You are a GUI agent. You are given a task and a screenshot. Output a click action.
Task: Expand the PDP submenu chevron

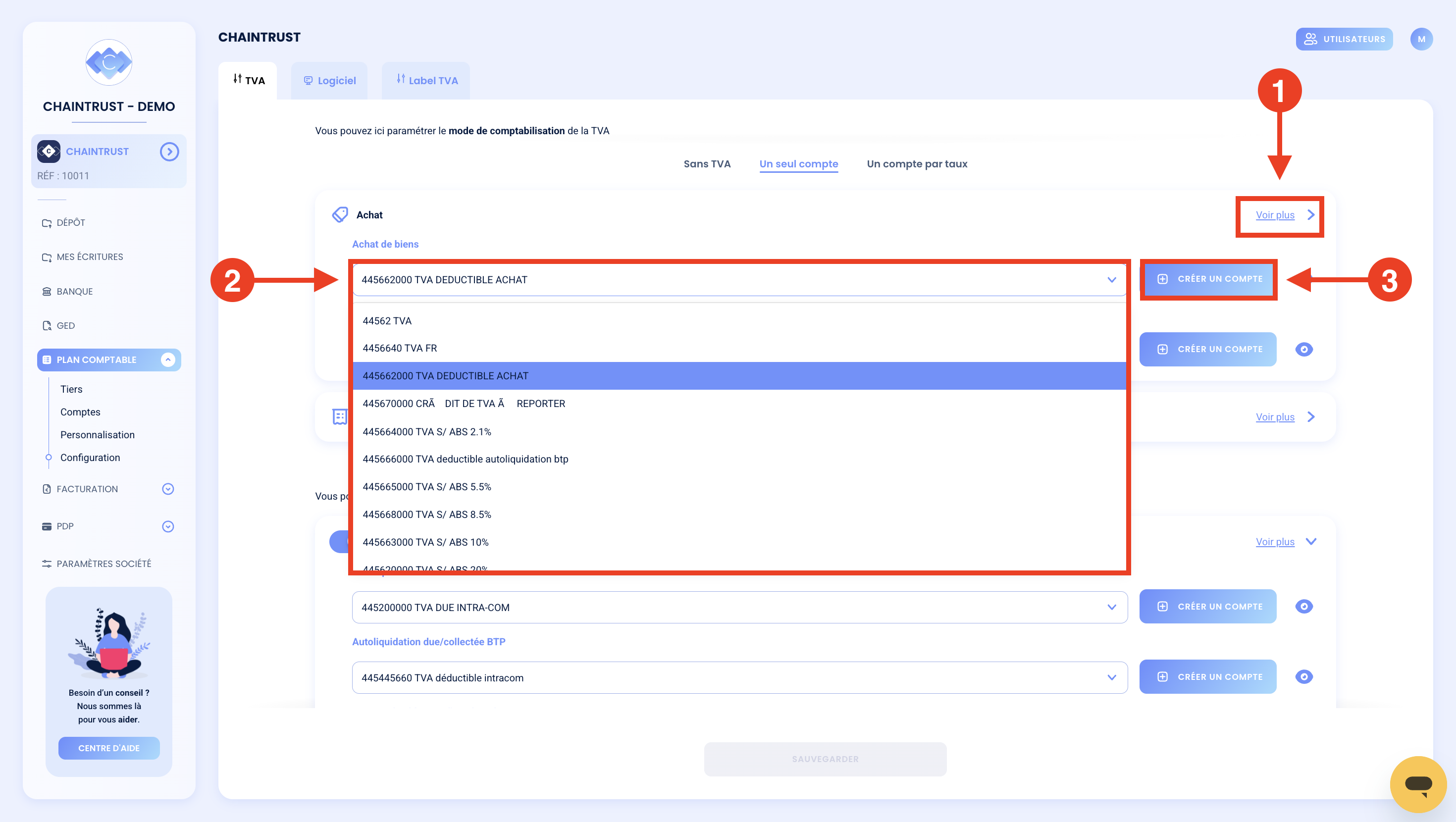(168, 526)
